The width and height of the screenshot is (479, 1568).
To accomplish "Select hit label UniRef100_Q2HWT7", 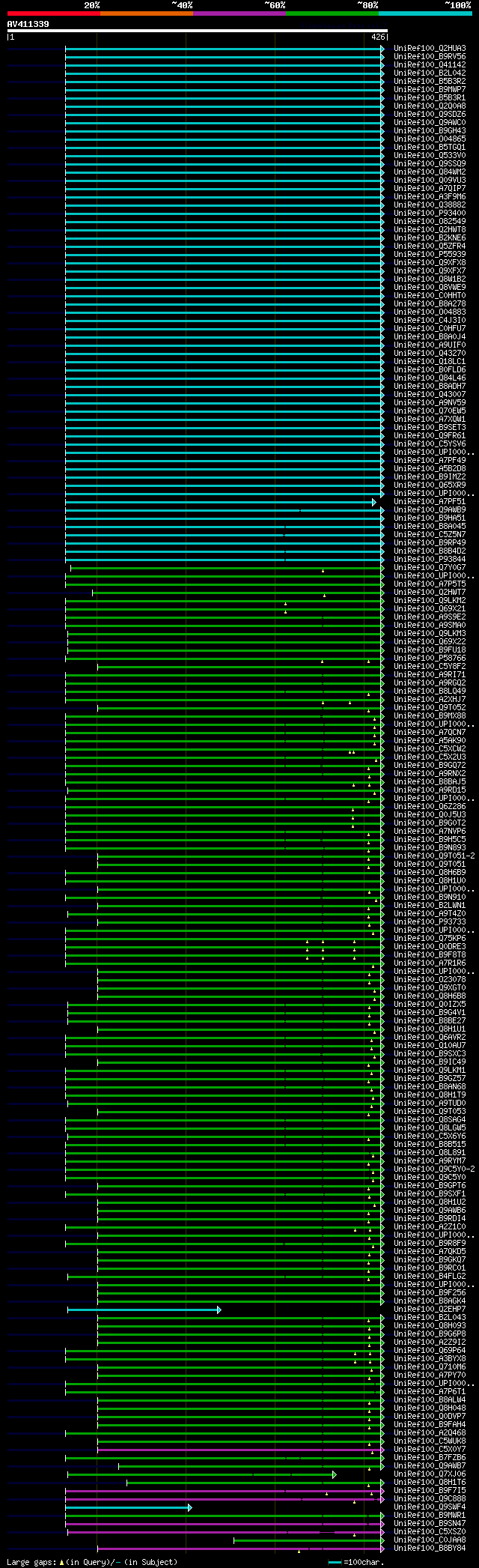I will 430,593.
